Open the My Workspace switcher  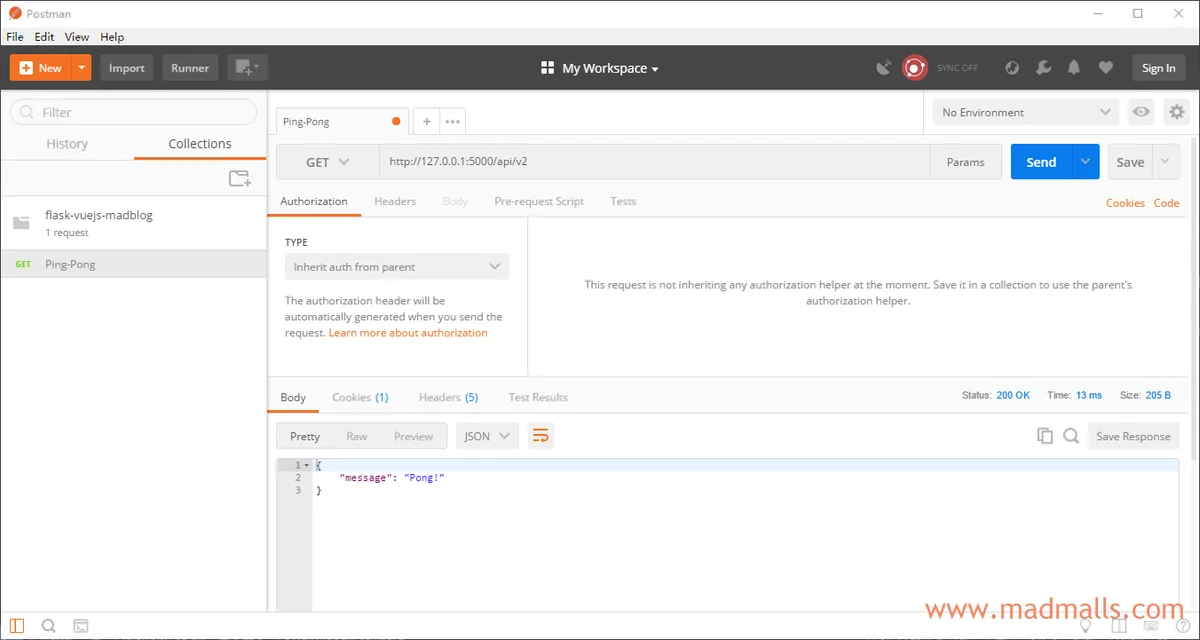coord(600,68)
